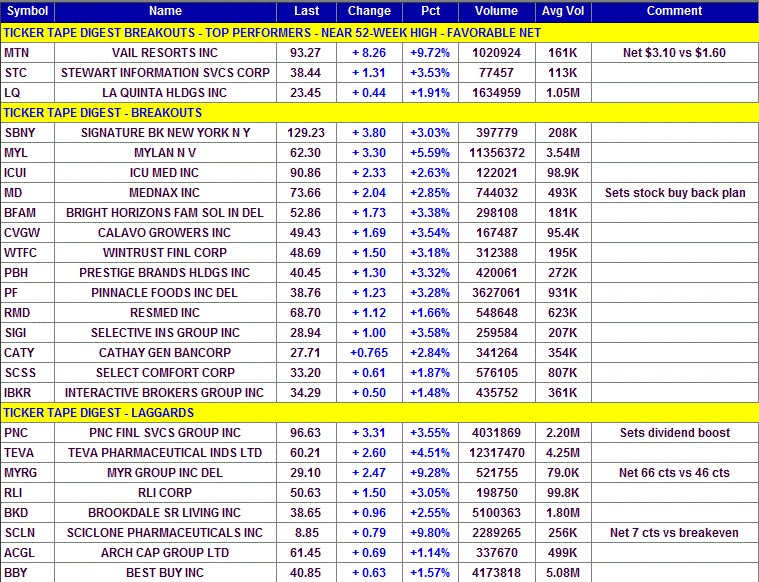The image size is (759, 582).
Task: Click the Avg Vol column header
Action: point(563,11)
